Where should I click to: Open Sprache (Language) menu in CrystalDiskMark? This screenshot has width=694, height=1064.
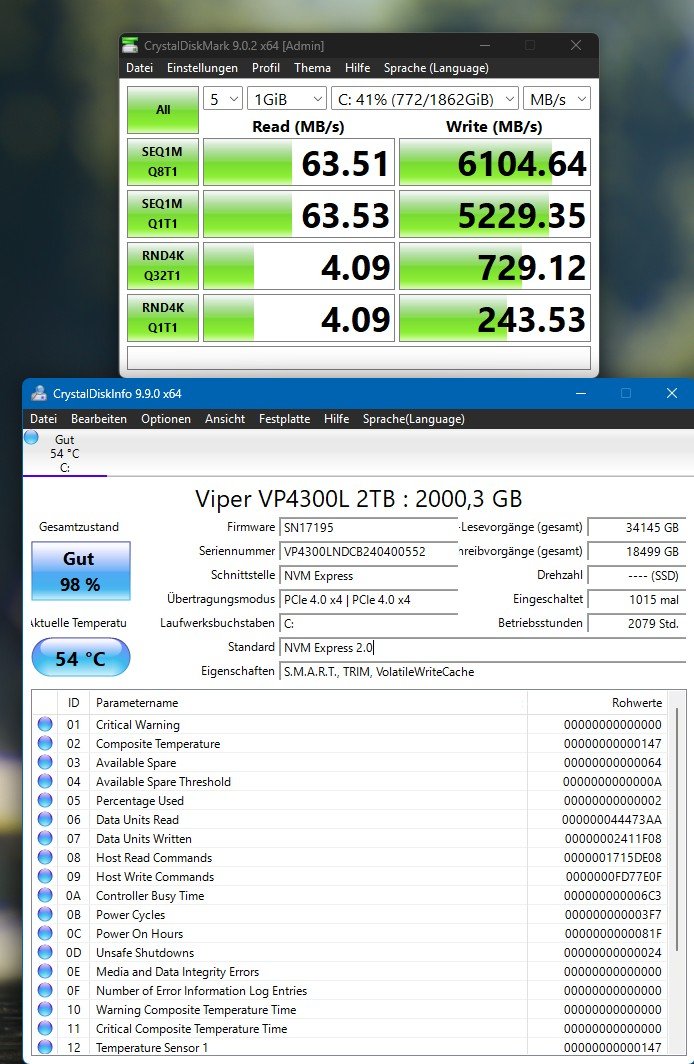point(436,68)
